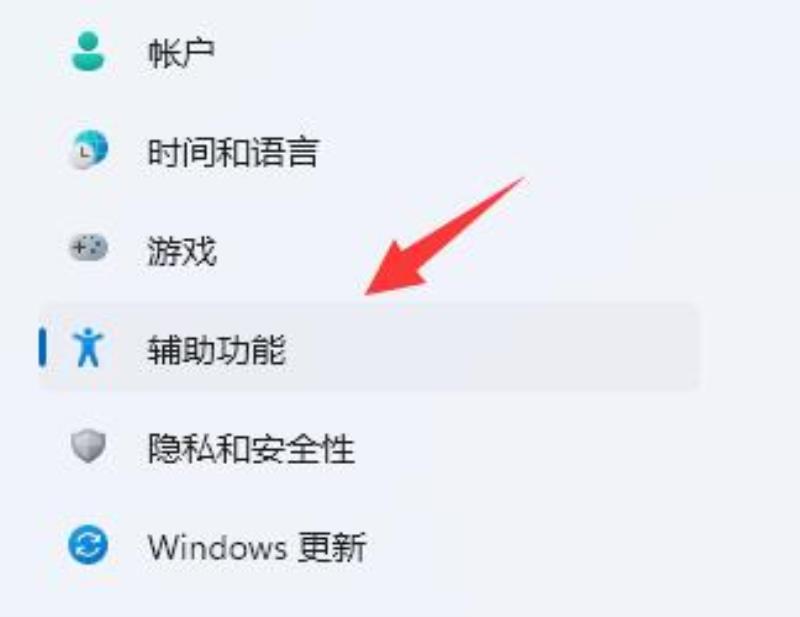Click the blue selection indicator bar beside 辅助功能

tap(42, 348)
